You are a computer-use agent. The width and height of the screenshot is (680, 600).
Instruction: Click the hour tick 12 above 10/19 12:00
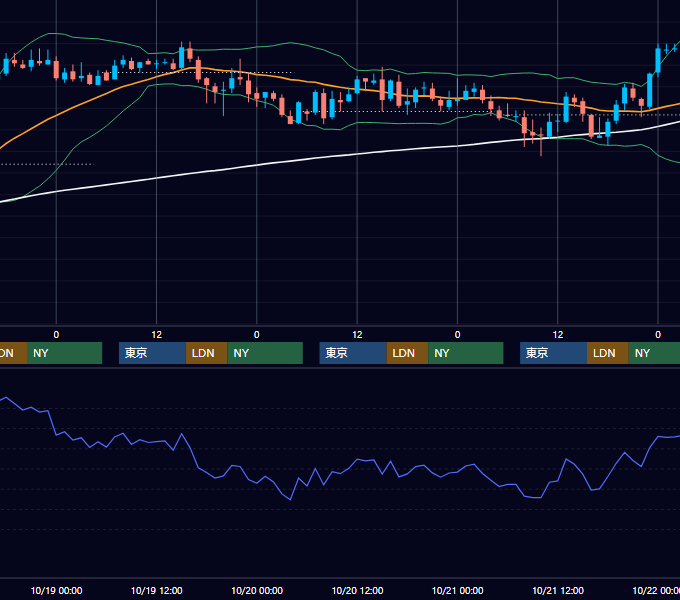(x=157, y=335)
